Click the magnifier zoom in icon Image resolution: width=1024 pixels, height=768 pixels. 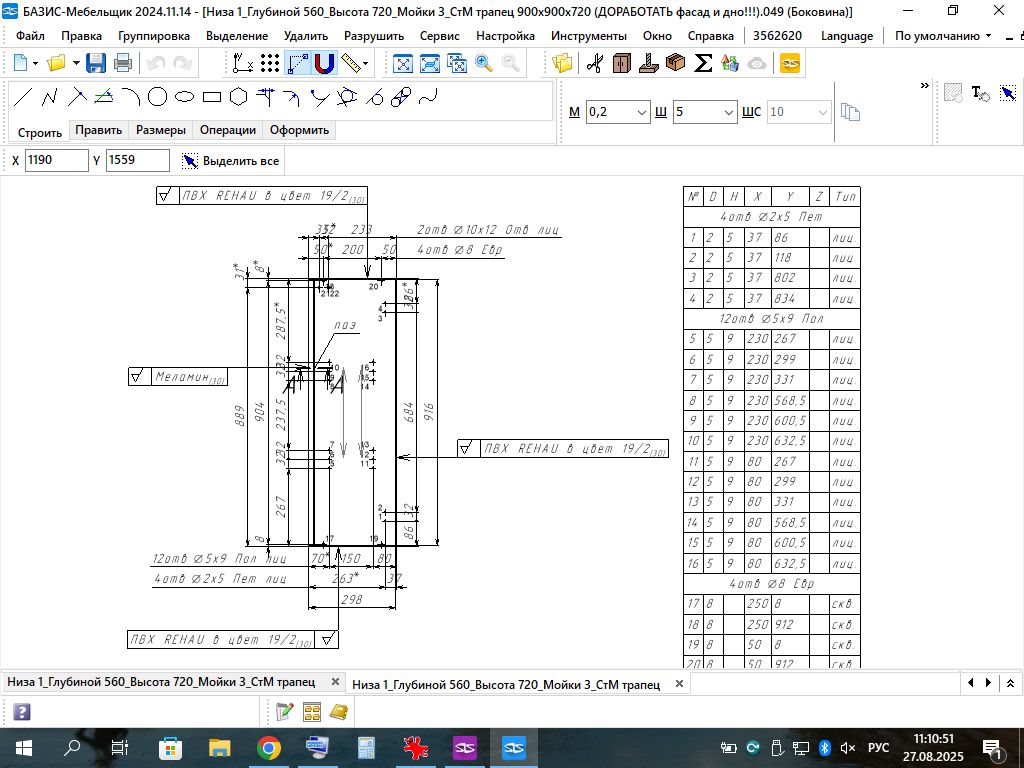[484, 63]
